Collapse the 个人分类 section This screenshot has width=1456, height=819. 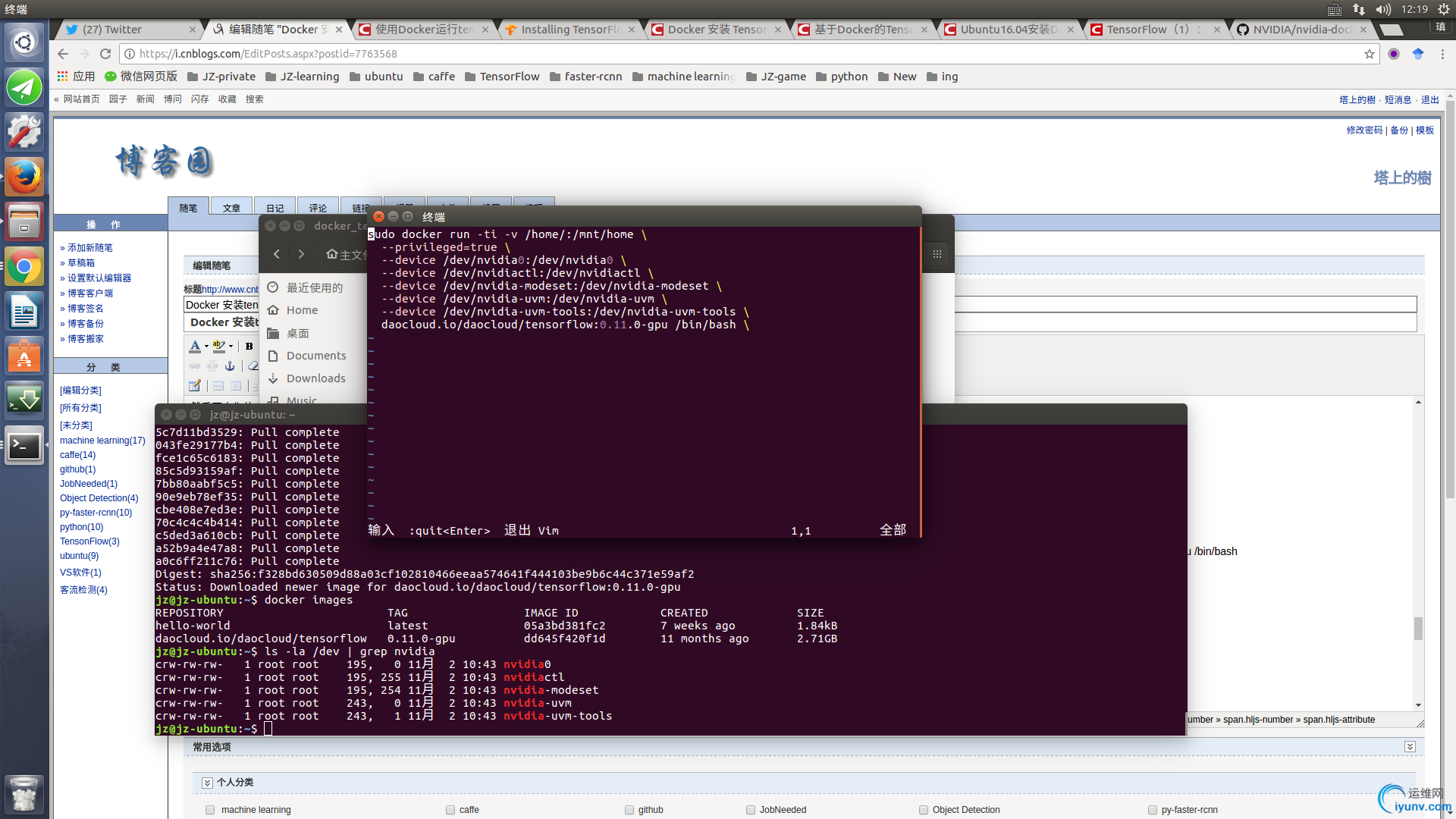coord(207,783)
